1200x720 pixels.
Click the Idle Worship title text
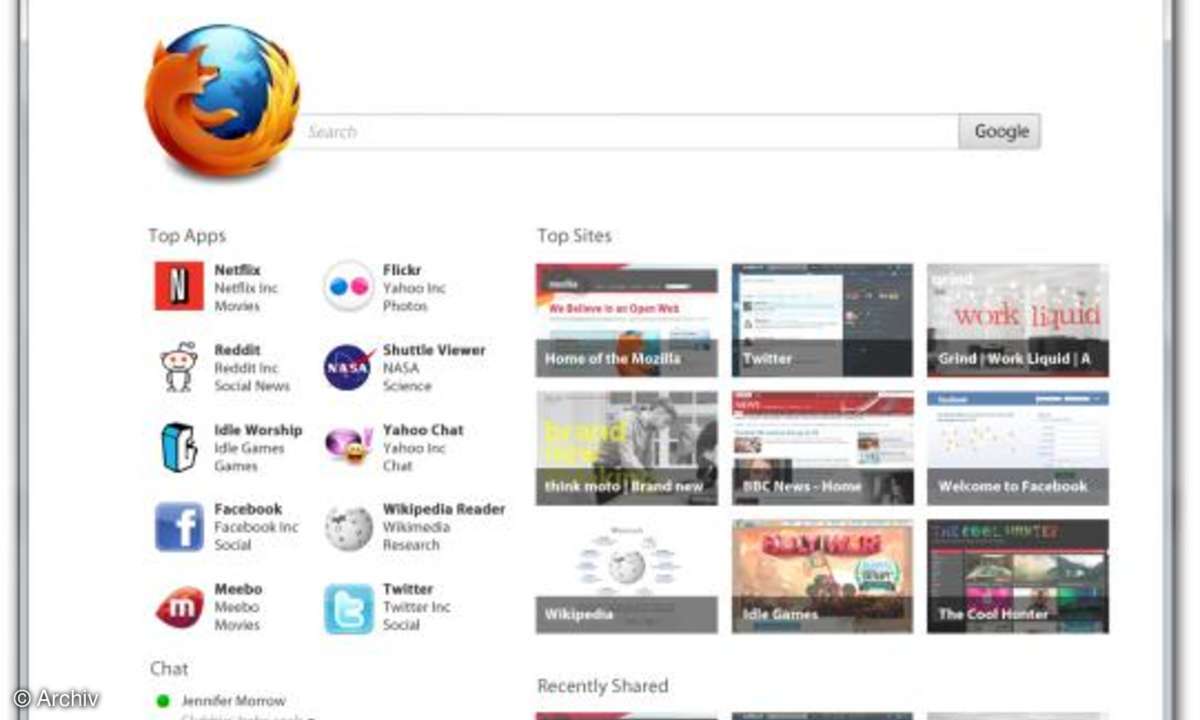(258, 430)
